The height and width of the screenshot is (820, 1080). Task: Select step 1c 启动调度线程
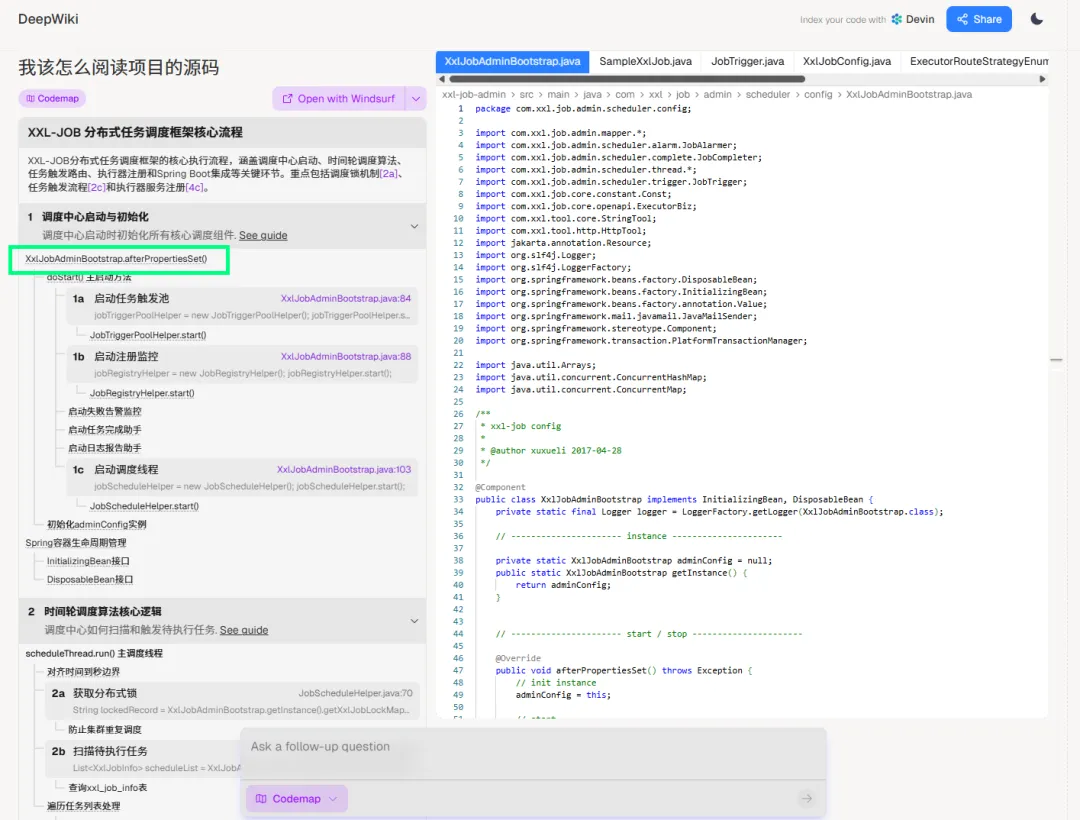(242, 476)
